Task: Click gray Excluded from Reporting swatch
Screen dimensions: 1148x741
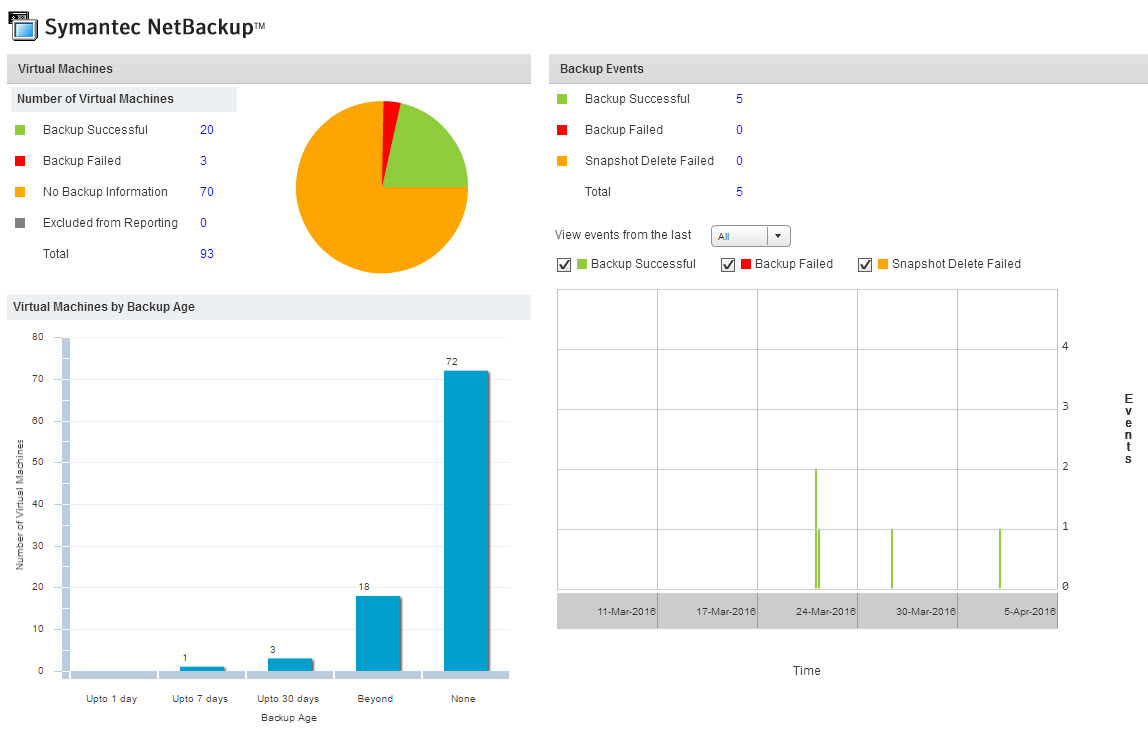Action: (20, 223)
